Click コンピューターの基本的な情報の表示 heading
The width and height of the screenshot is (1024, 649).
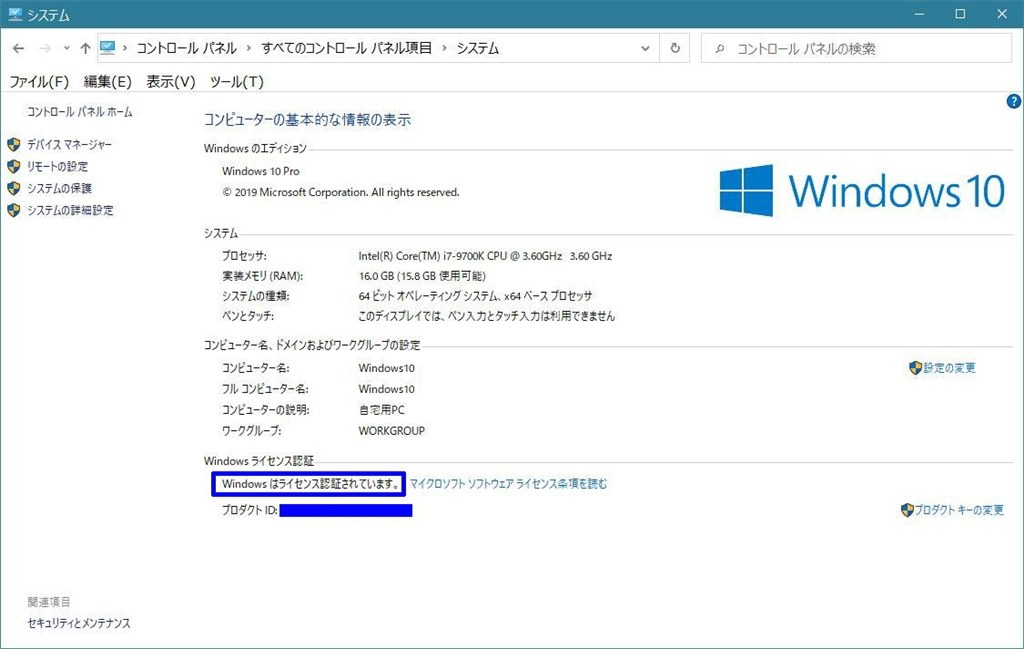(x=307, y=119)
